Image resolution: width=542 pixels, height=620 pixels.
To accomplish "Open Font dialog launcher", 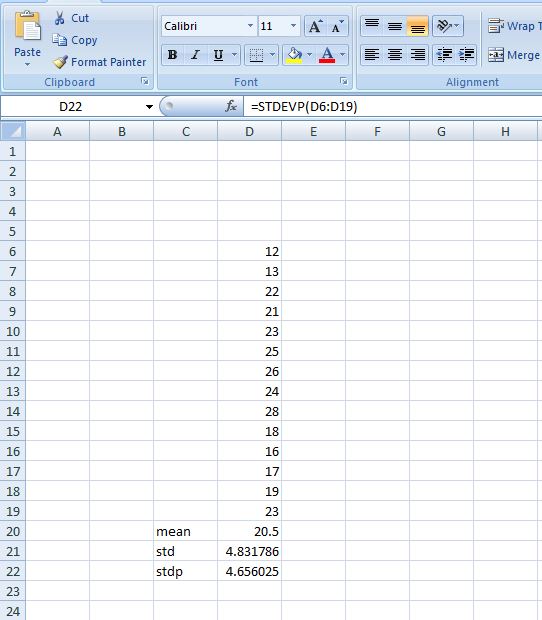I will pyautogui.click(x=344, y=81).
